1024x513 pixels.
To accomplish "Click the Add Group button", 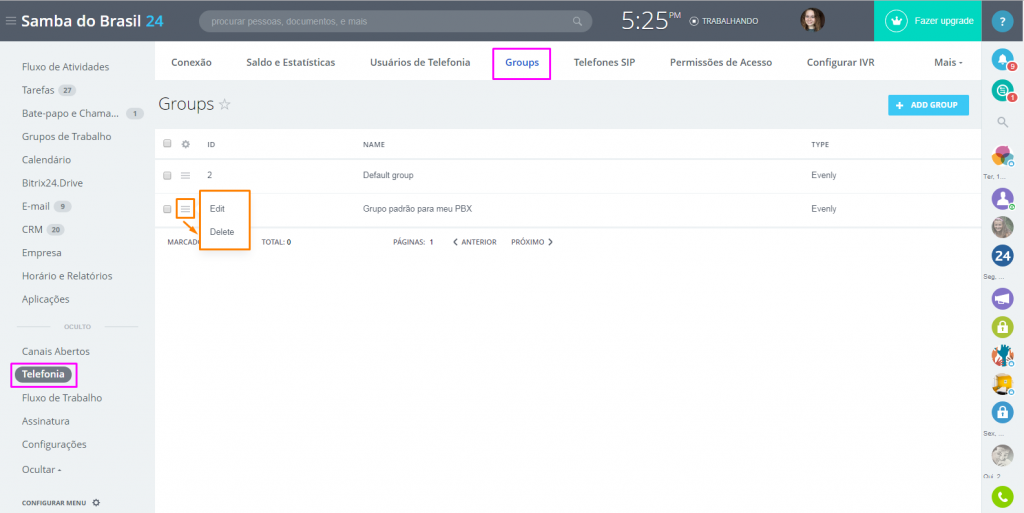I will tap(928, 105).
